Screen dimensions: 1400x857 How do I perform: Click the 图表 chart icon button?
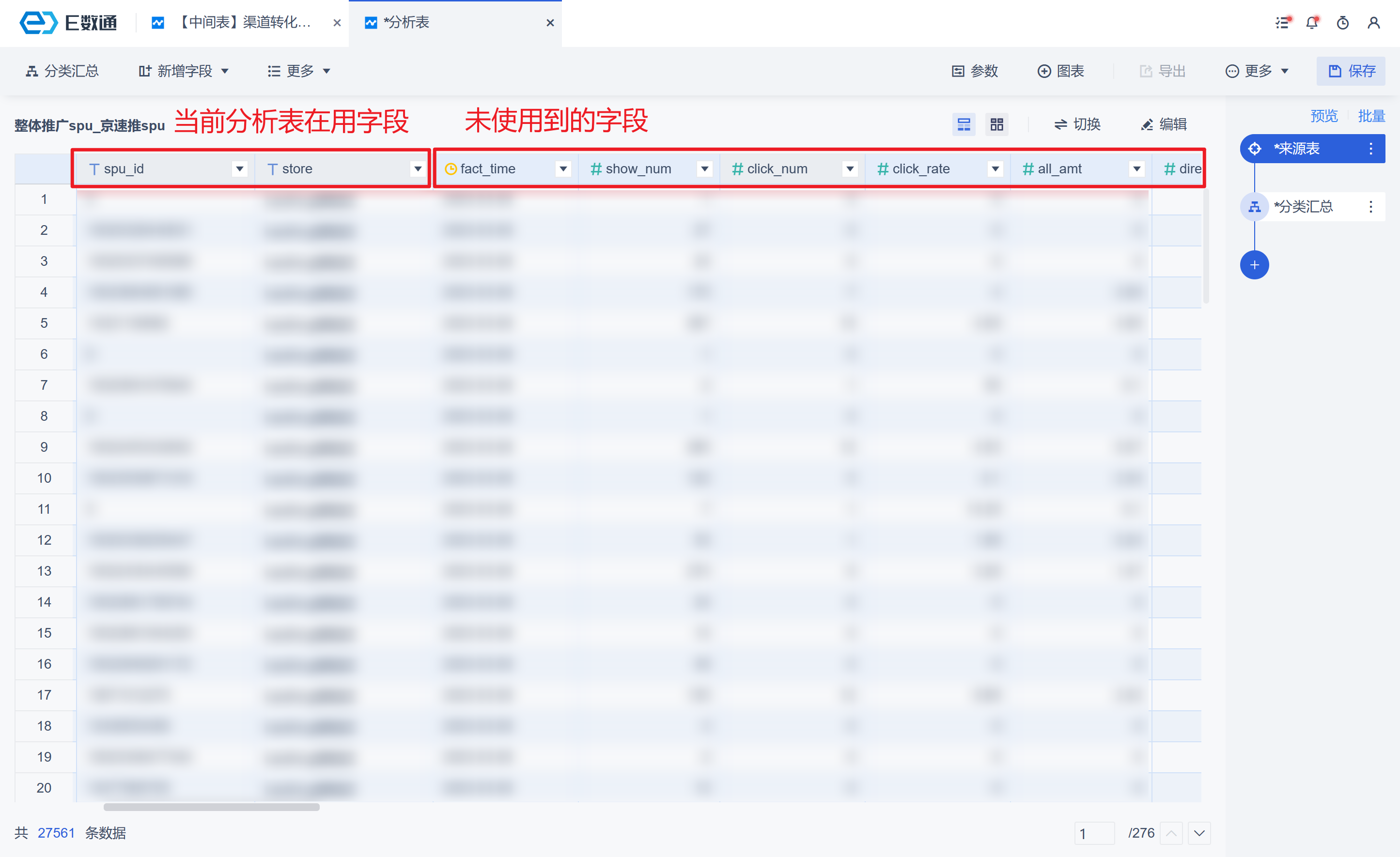pyautogui.click(x=1061, y=71)
